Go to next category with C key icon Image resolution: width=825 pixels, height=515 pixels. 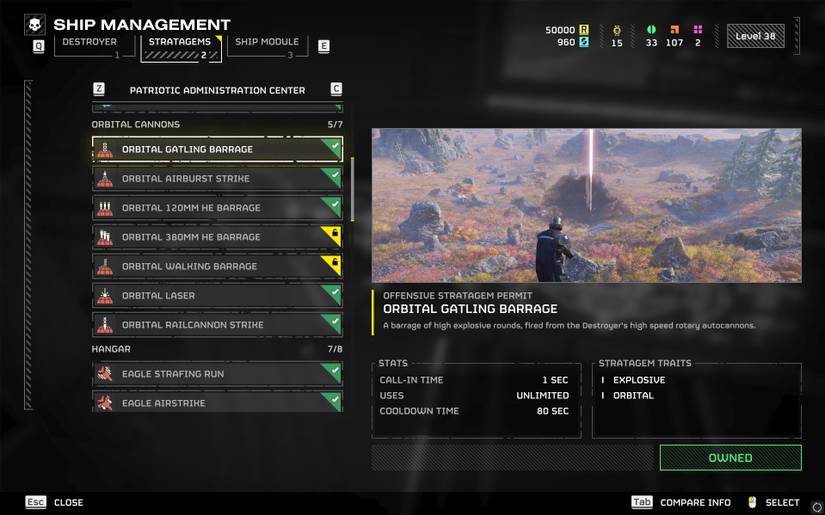click(x=336, y=89)
